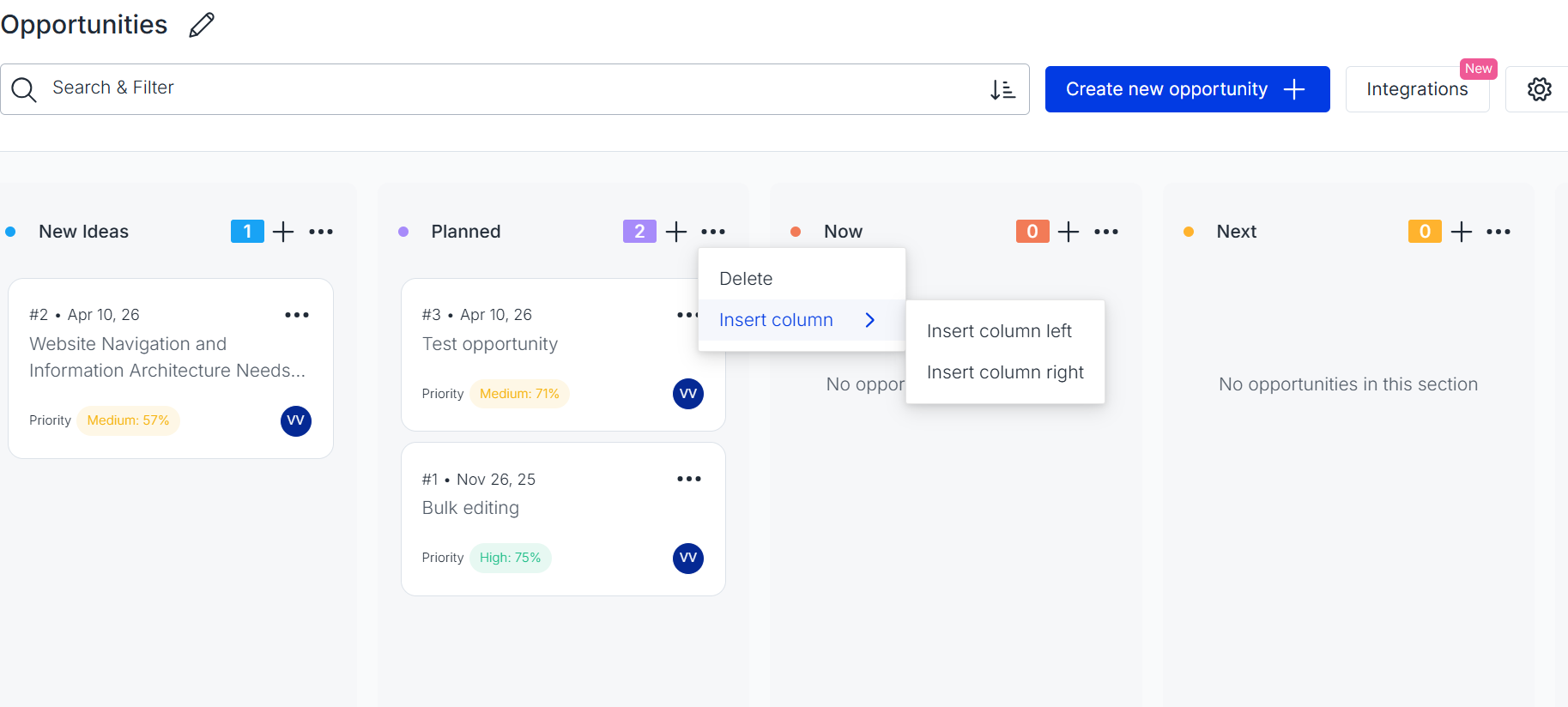Add an opportunity to Now column

(x=1069, y=232)
